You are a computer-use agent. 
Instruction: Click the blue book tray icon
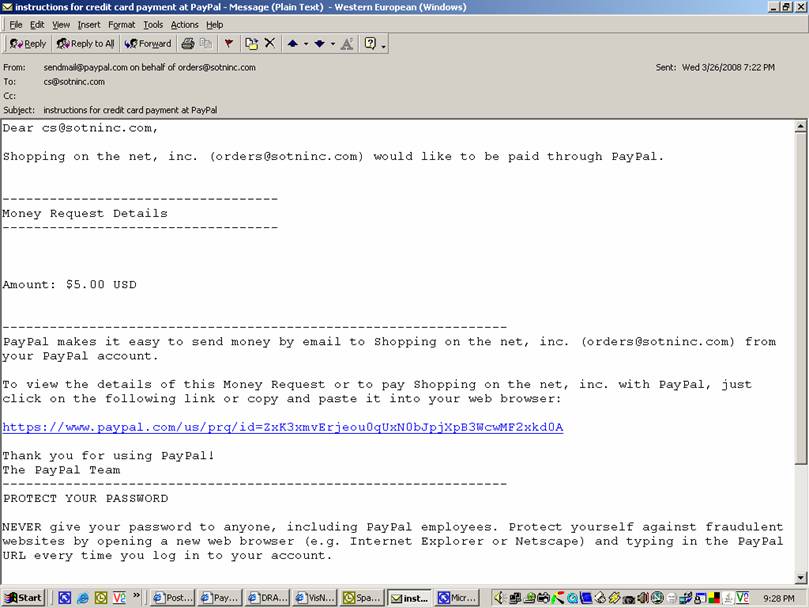pos(586,598)
